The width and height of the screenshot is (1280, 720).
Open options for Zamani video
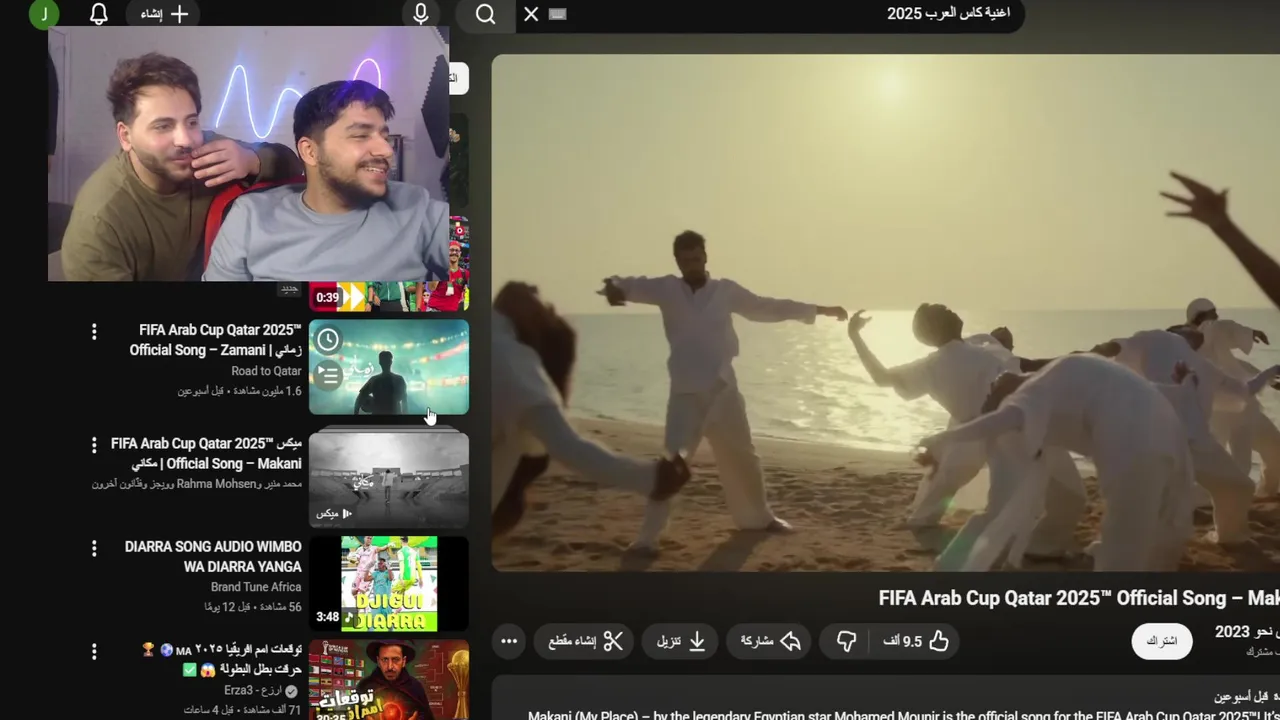click(x=94, y=331)
